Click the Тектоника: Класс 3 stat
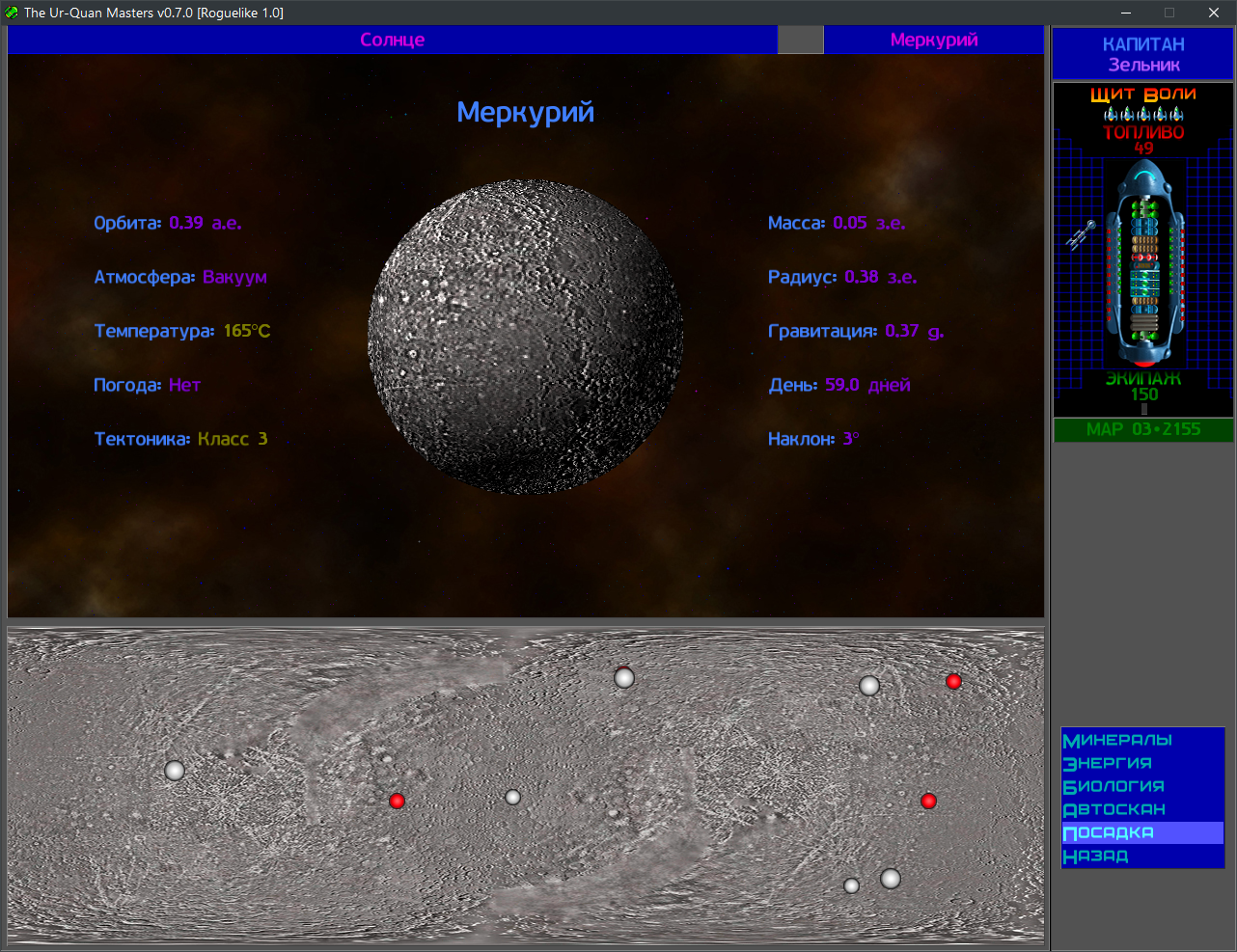The height and width of the screenshot is (952, 1237). [180, 439]
